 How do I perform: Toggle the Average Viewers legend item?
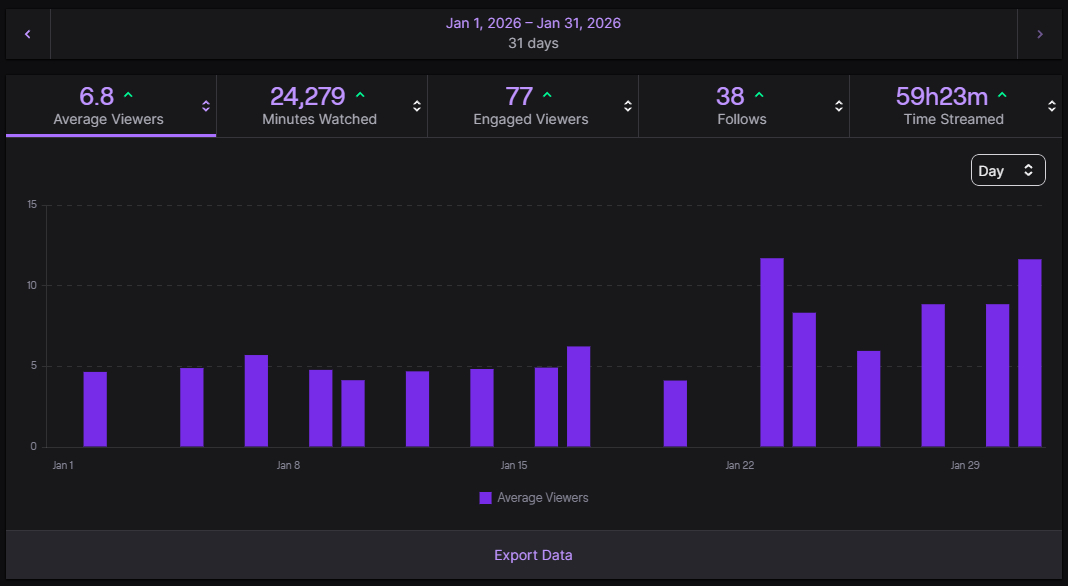point(542,498)
